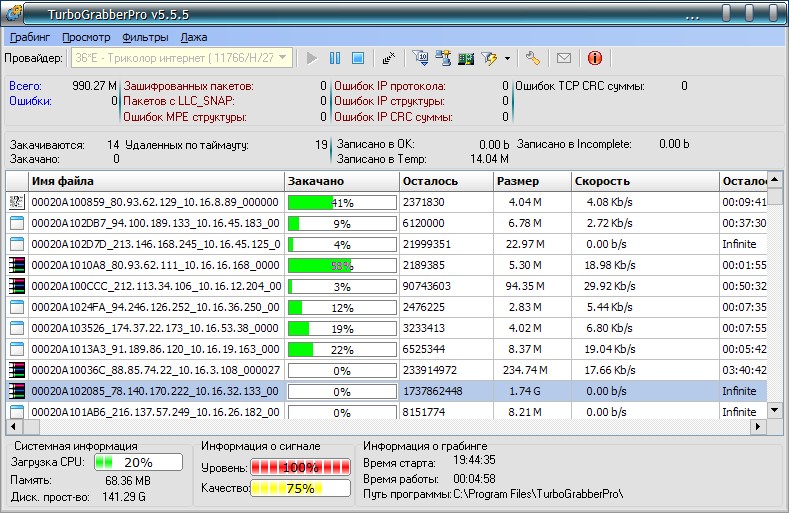Click archive icon of row 00020A102085
This screenshot has height=513, width=789.
pos(17,391)
